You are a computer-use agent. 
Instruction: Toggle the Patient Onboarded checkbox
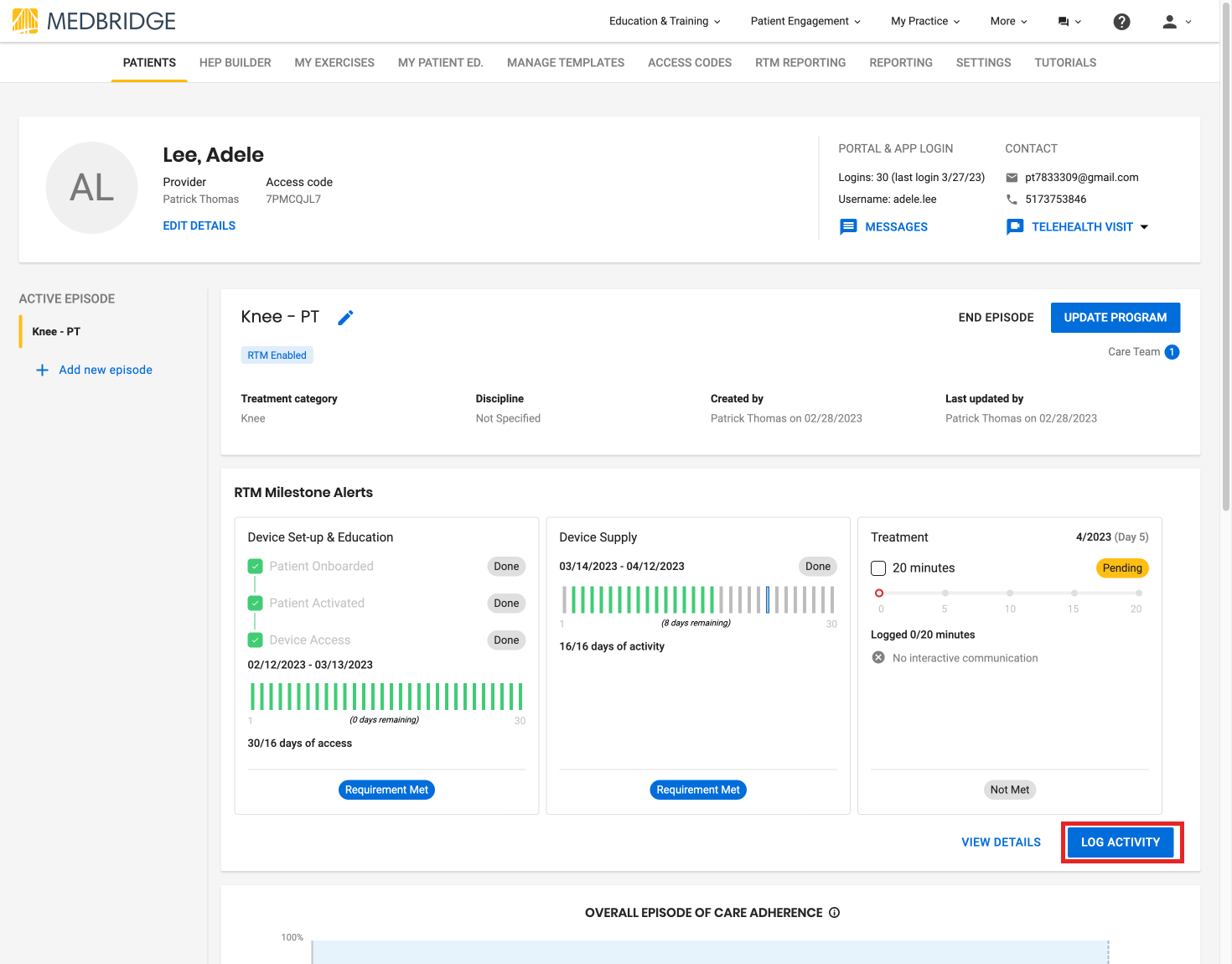(x=256, y=567)
